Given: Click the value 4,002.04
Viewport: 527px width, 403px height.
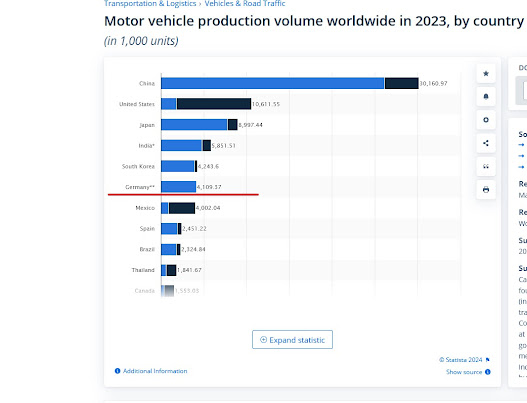Looking at the screenshot, I should coord(208,208).
